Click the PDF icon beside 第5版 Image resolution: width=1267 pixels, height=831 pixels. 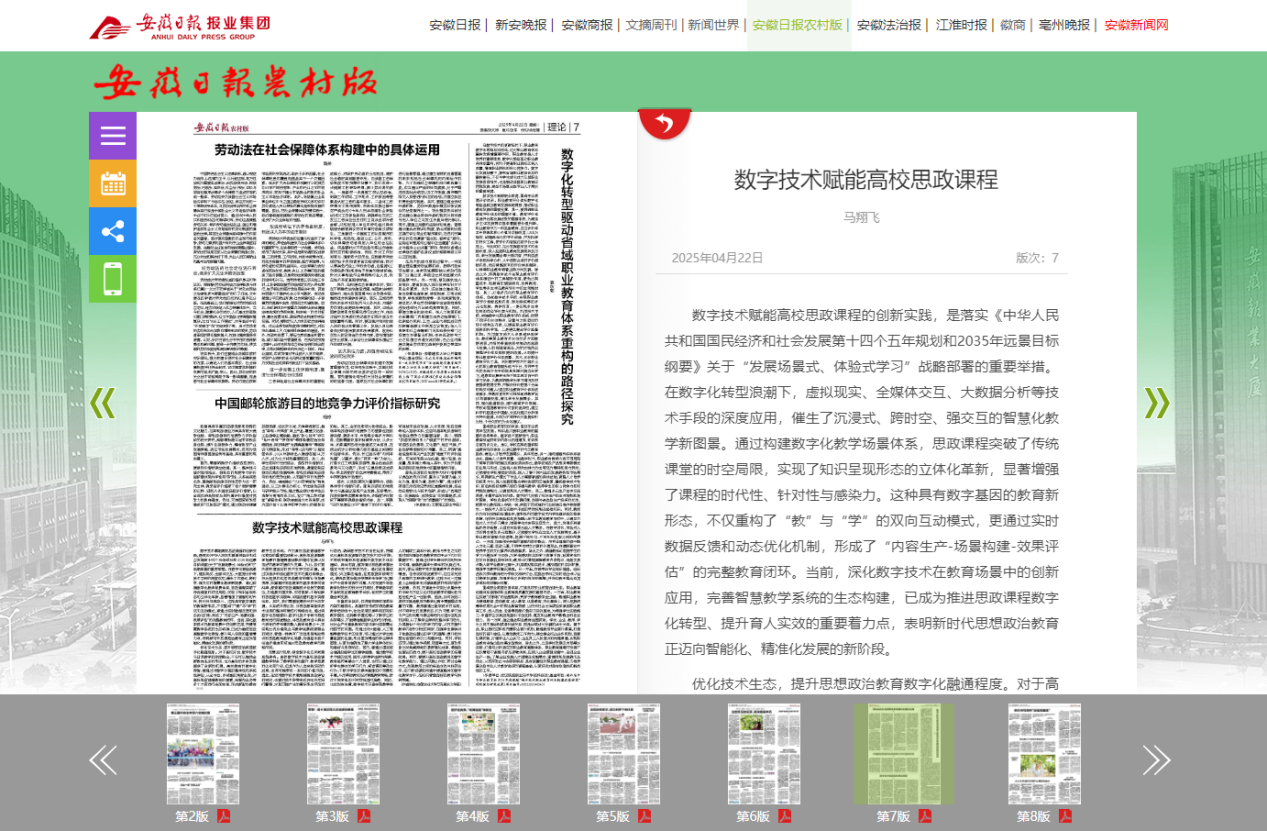click(x=645, y=816)
